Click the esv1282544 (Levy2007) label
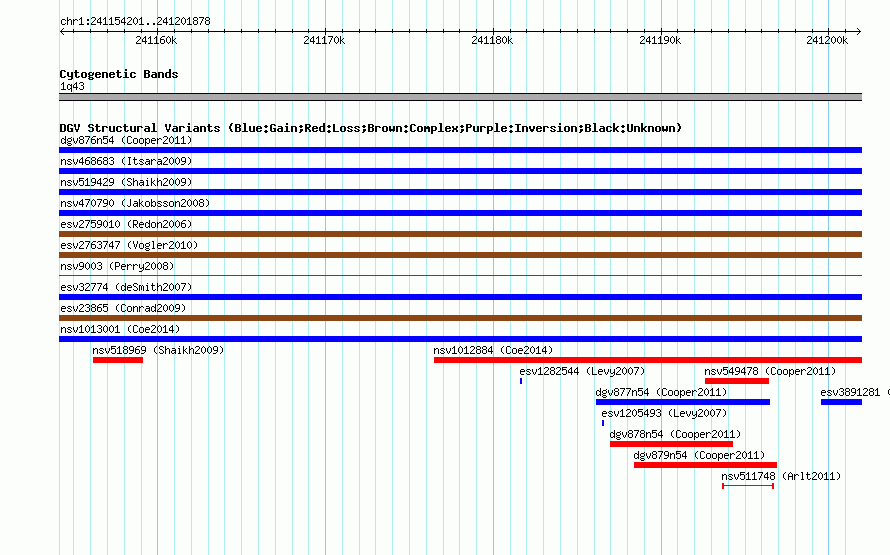Screen dimensions: 890x555 [582, 371]
